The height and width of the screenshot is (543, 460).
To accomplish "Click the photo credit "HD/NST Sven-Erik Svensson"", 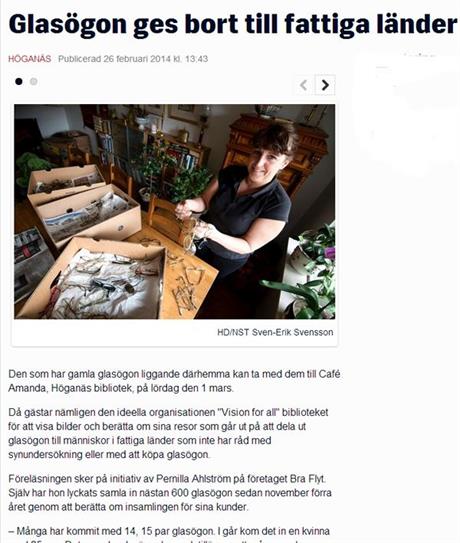I will (275, 332).
